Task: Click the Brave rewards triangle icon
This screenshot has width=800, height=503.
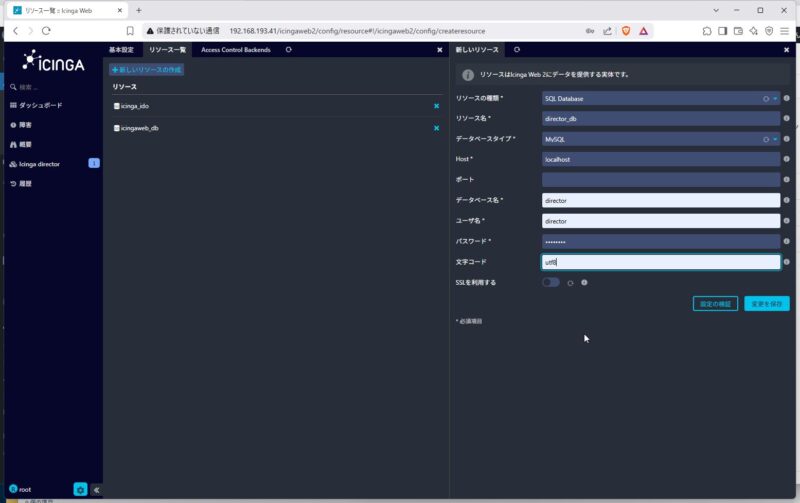Action: 643,31
